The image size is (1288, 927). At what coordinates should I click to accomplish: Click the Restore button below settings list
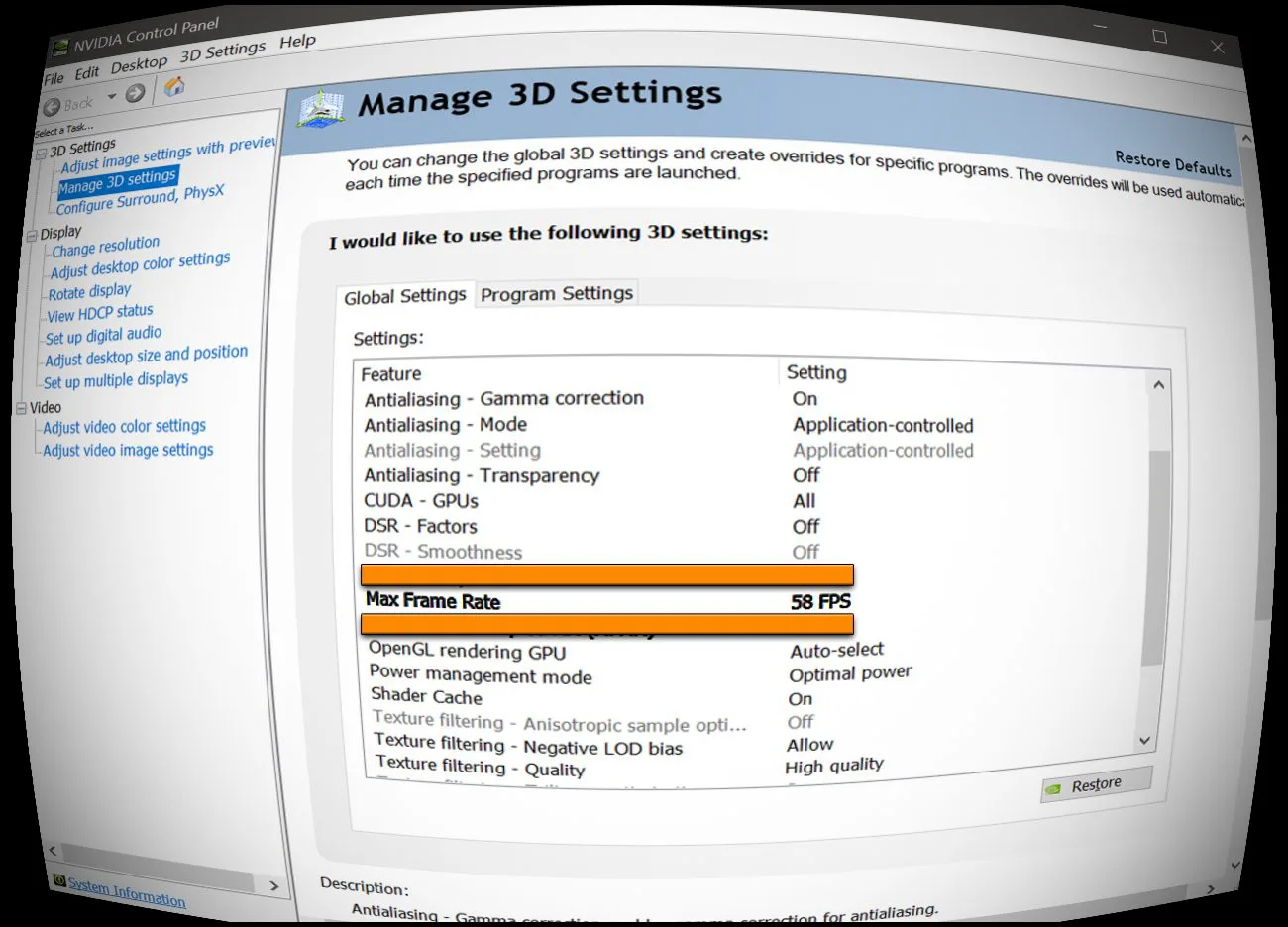tap(1096, 784)
